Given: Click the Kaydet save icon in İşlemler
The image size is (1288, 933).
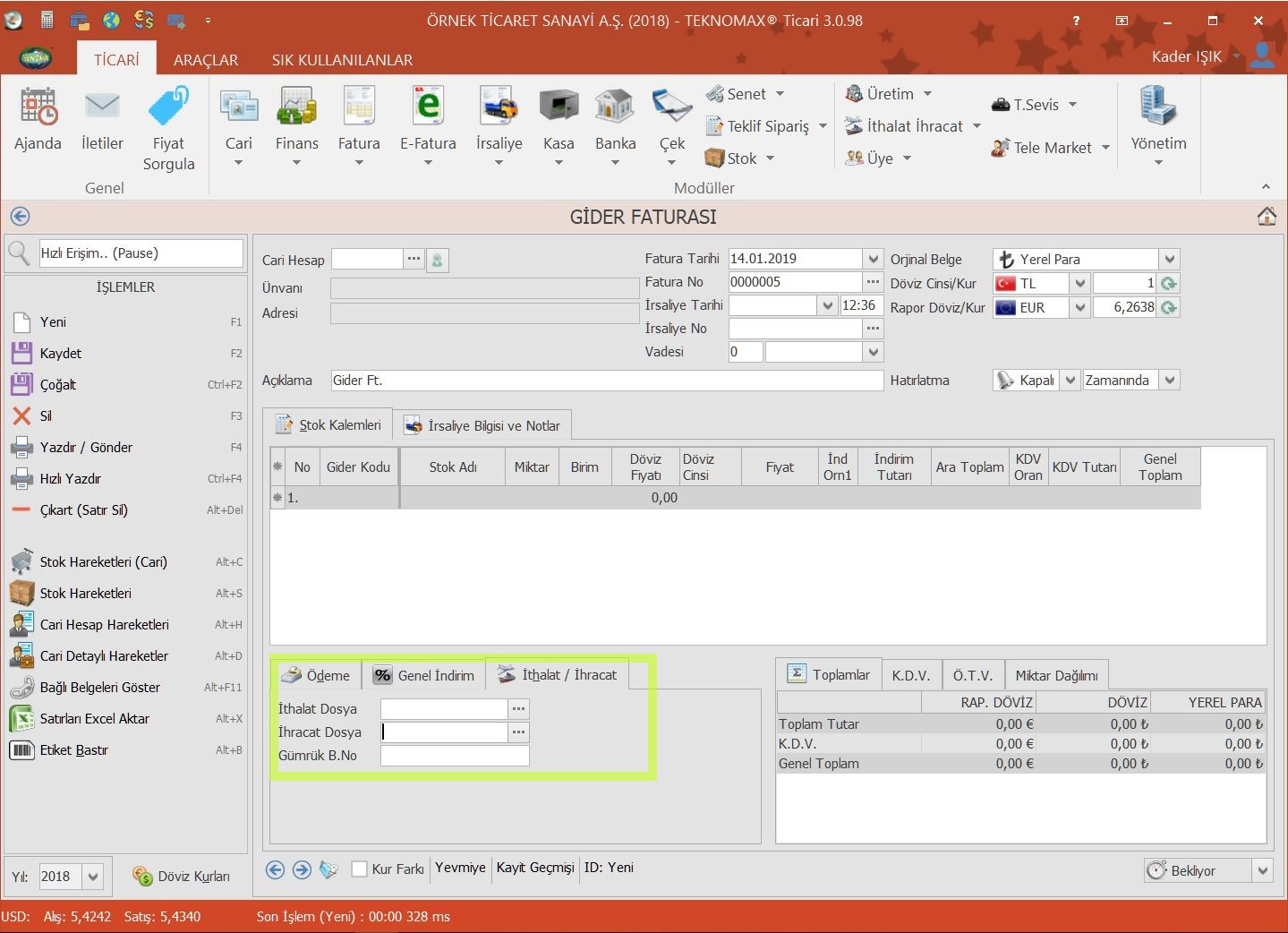Looking at the screenshot, I should pyautogui.click(x=21, y=353).
